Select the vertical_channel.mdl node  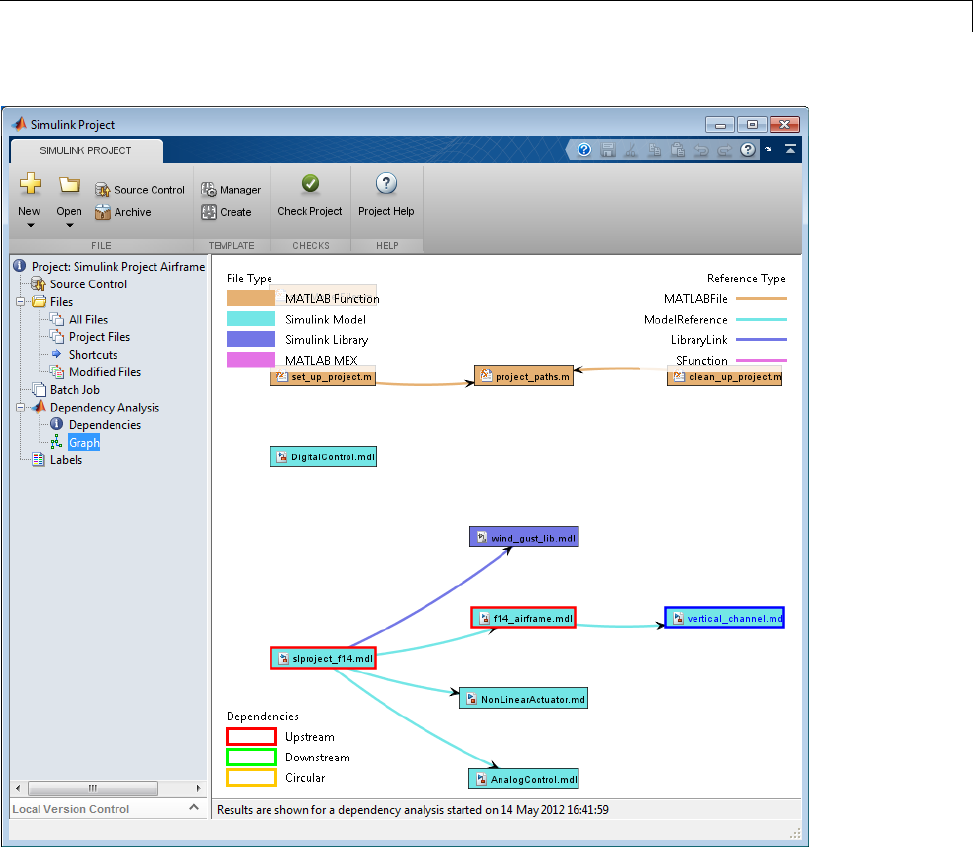724,618
